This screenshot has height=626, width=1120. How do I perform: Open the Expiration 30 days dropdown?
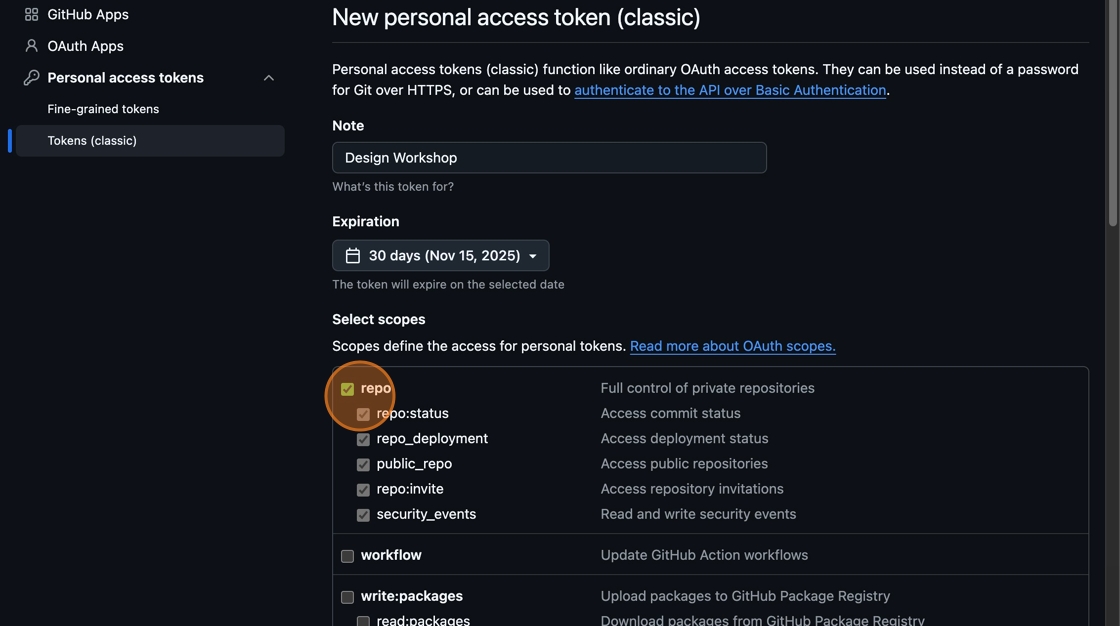click(440, 256)
